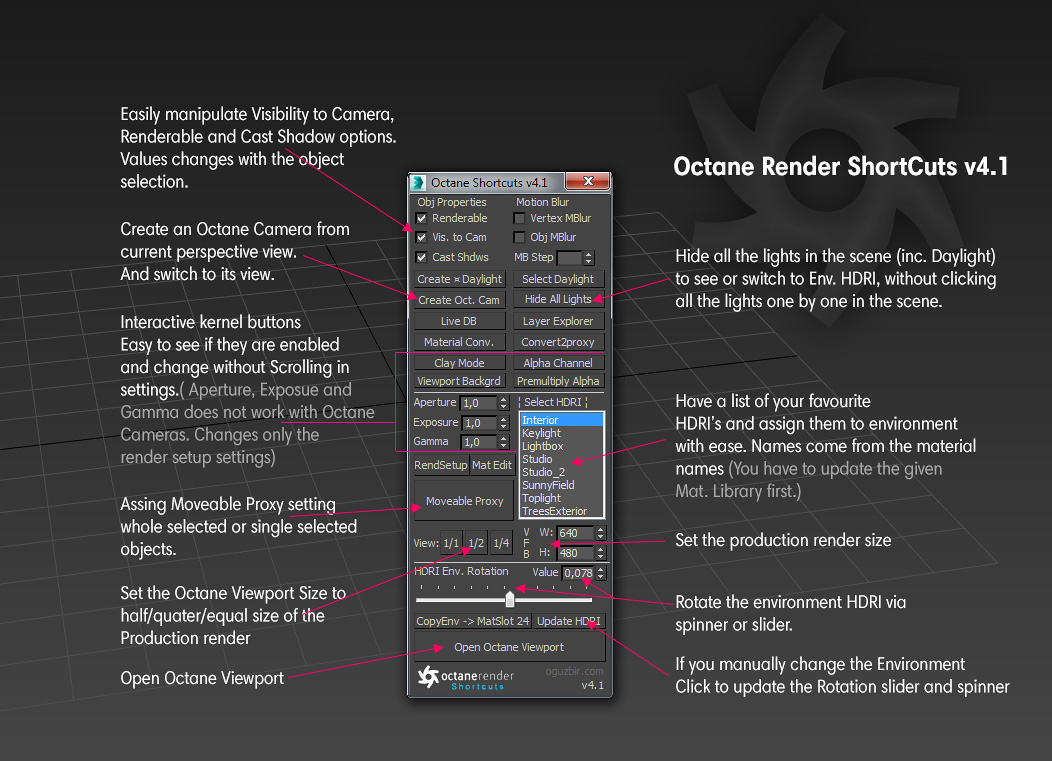The width and height of the screenshot is (1052, 761).
Task: Select Toplight in HDRI list
Action: (x=562, y=498)
